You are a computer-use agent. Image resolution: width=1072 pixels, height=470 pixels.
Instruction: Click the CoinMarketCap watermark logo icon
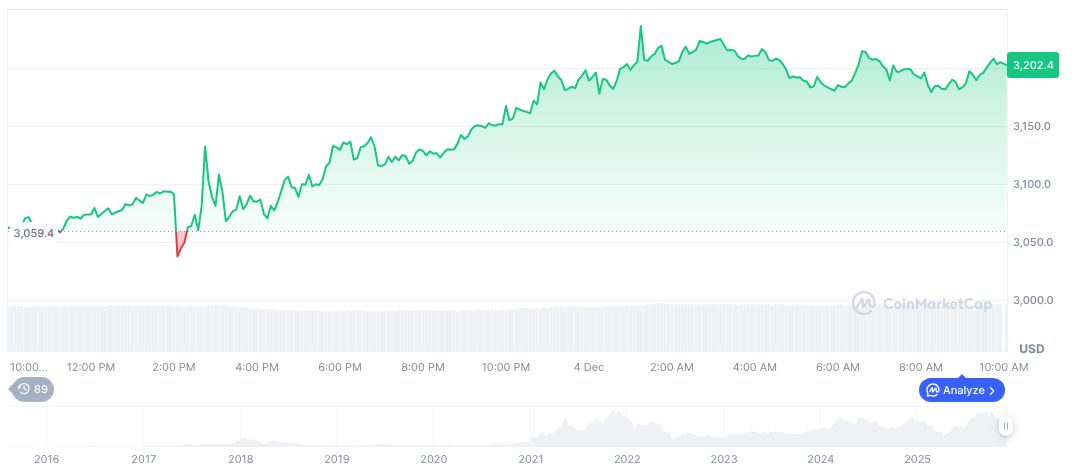click(x=864, y=303)
